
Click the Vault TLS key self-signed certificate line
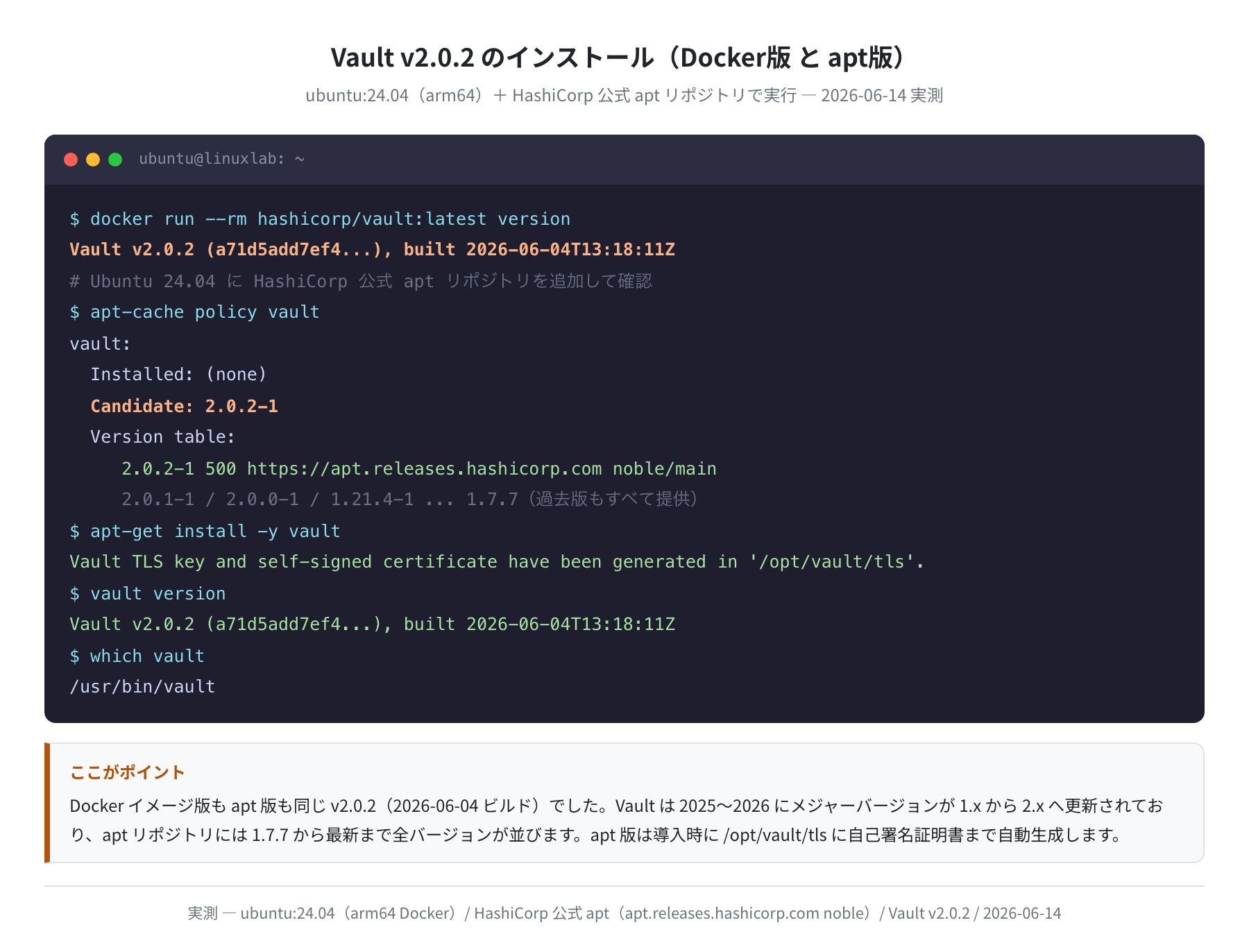click(497, 562)
